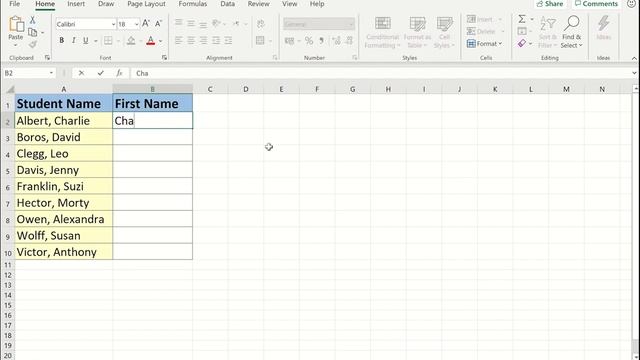Decrease font size with the small A icon
Image resolution: width=640 pixels, height=360 pixels.
point(158,24)
